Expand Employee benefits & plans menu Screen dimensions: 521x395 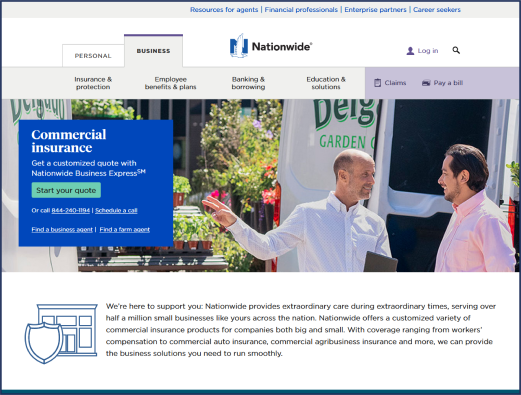click(x=170, y=83)
